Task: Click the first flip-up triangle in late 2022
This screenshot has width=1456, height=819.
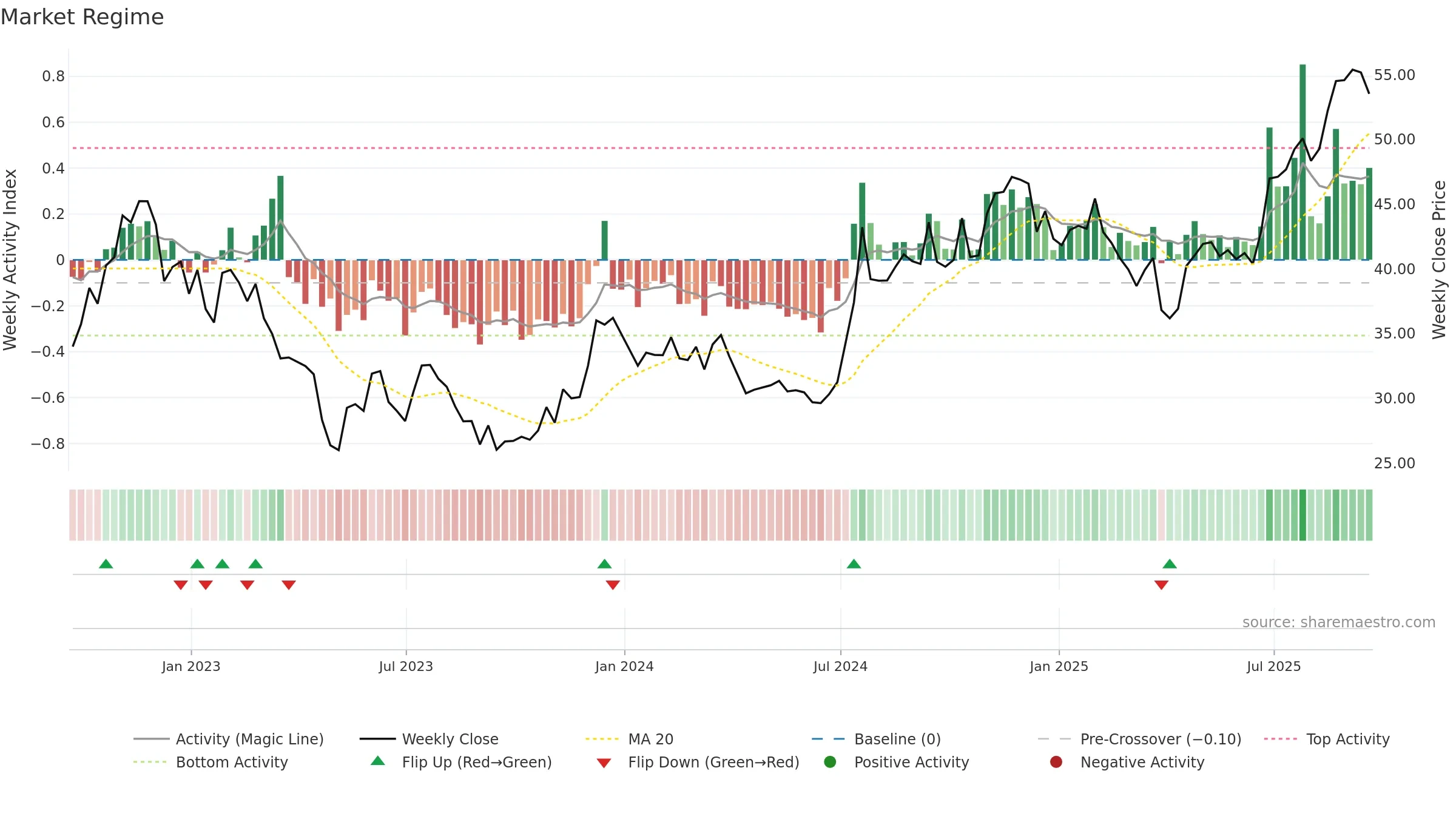Action: point(106,564)
